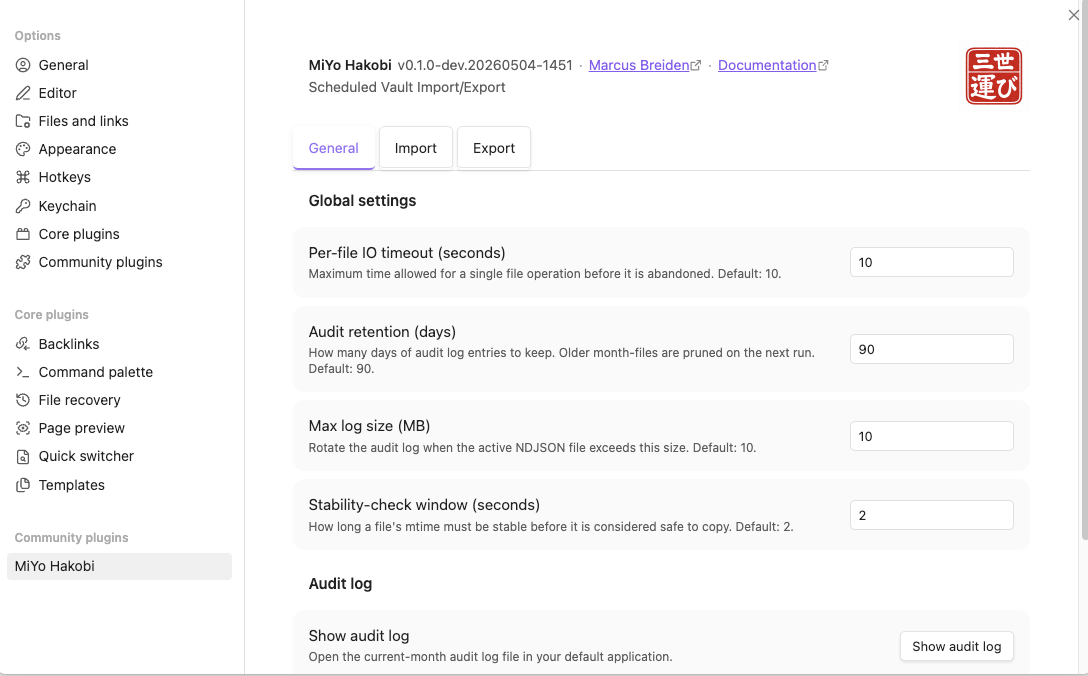Image resolution: width=1088 pixels, height=676 pixels.
Task: Focus the Per-file IO timeout field
Action: [x=931, y=262]
